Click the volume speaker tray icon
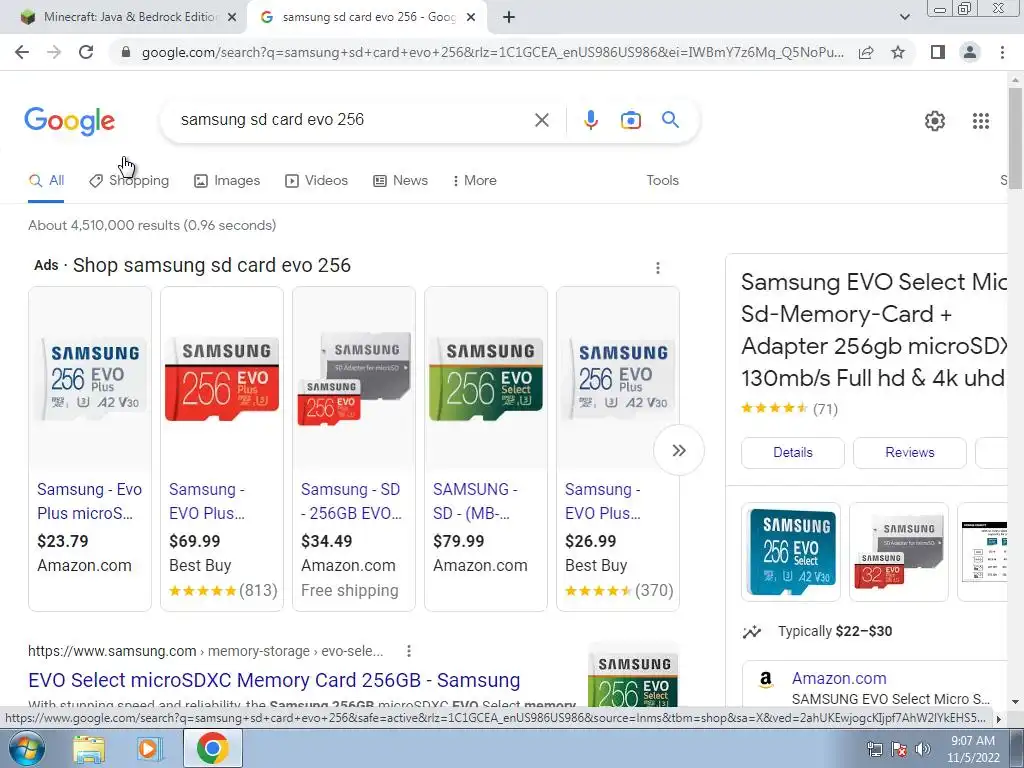 pyautogui.click(x=923, y=749)
